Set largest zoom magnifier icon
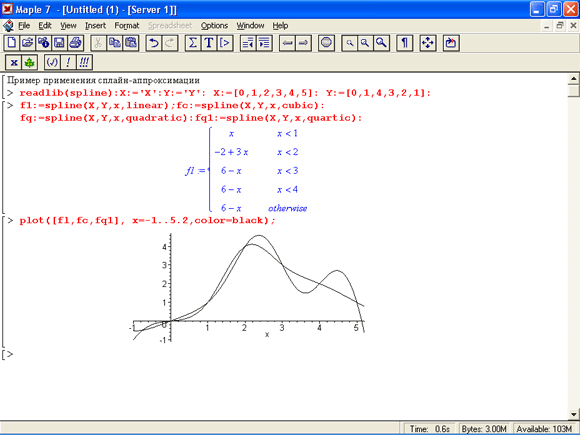Image resolution: width=580 pixels, height=435 pixels. (381, 43)
